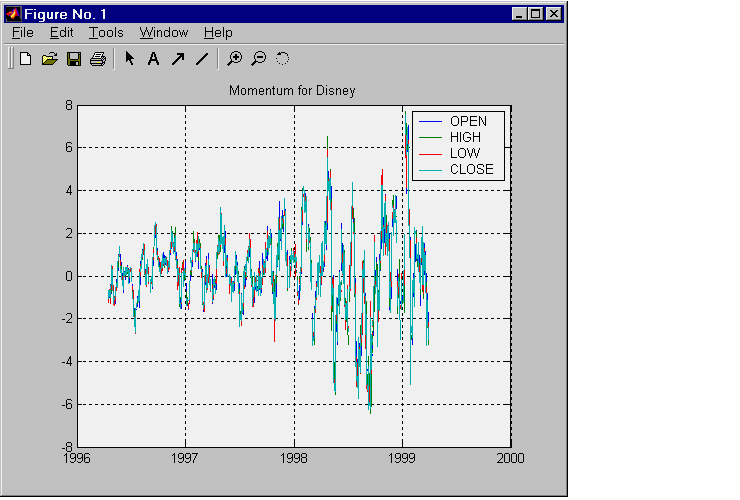Click the MATLAB logo in title bar
Viewport: 740px width, 500px height.
[x=13, y=14]
